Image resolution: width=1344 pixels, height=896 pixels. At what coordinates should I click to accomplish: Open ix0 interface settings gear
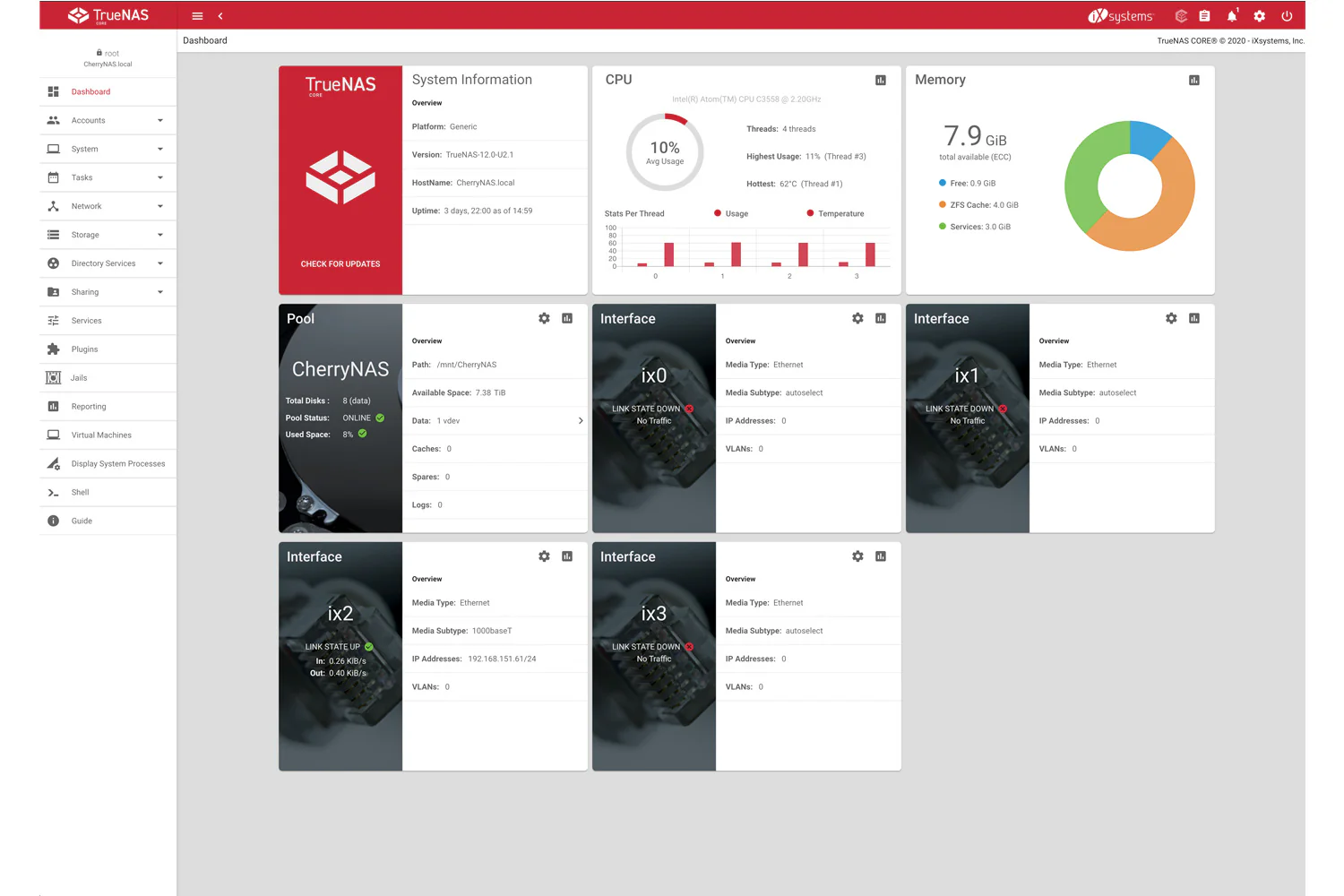(857, 318)
